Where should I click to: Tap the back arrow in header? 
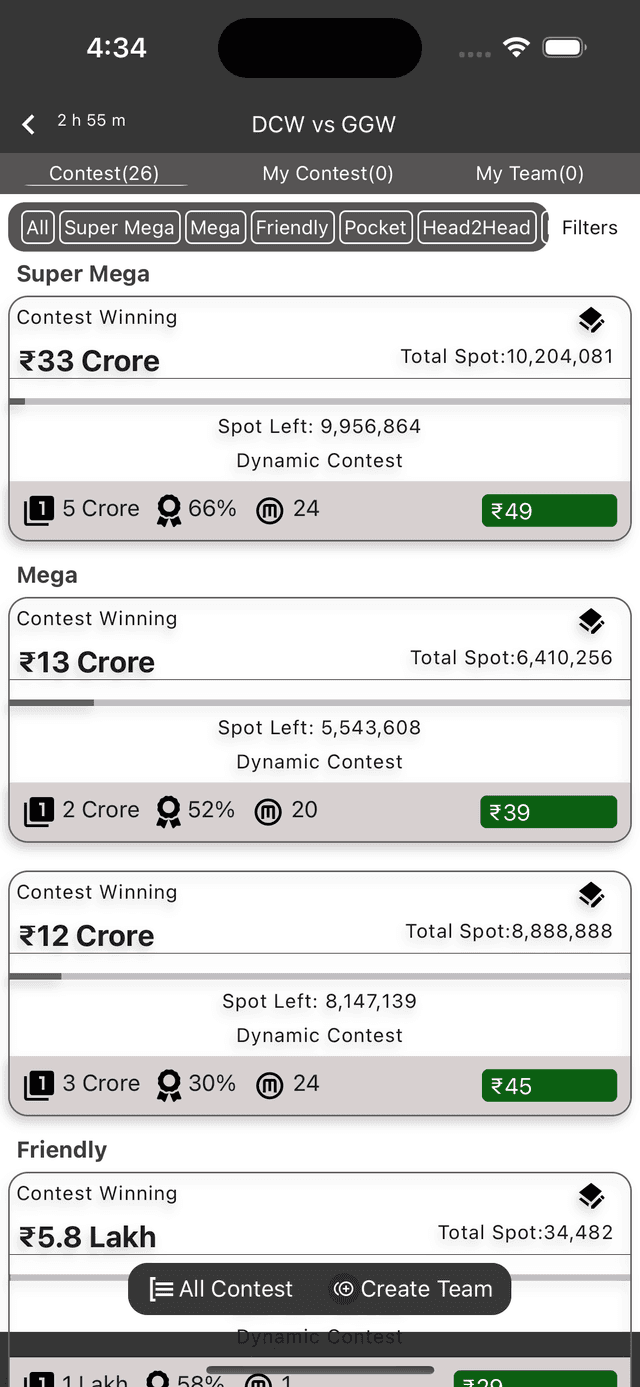[29, 124]
